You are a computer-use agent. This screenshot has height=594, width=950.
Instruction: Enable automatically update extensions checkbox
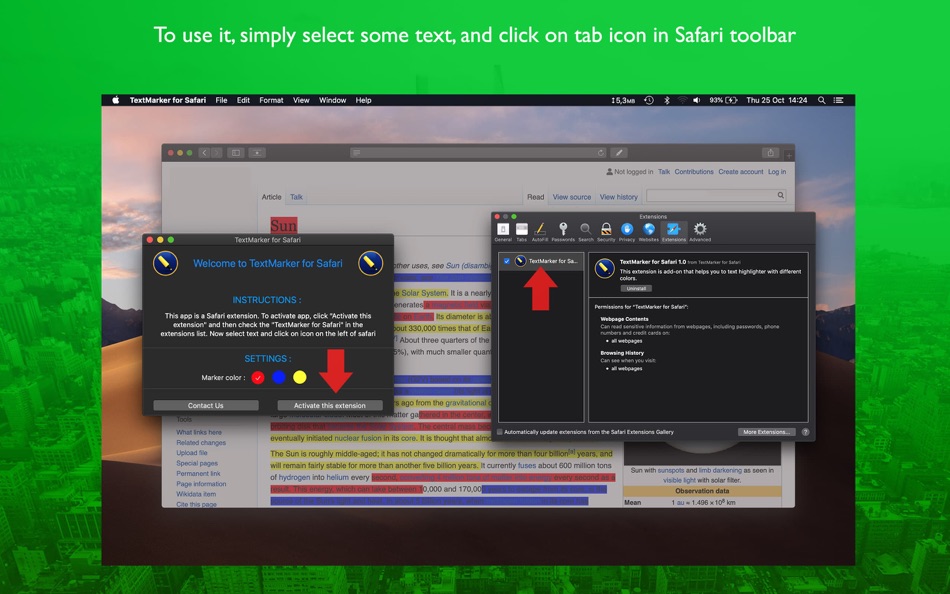(x=500, y=432)
